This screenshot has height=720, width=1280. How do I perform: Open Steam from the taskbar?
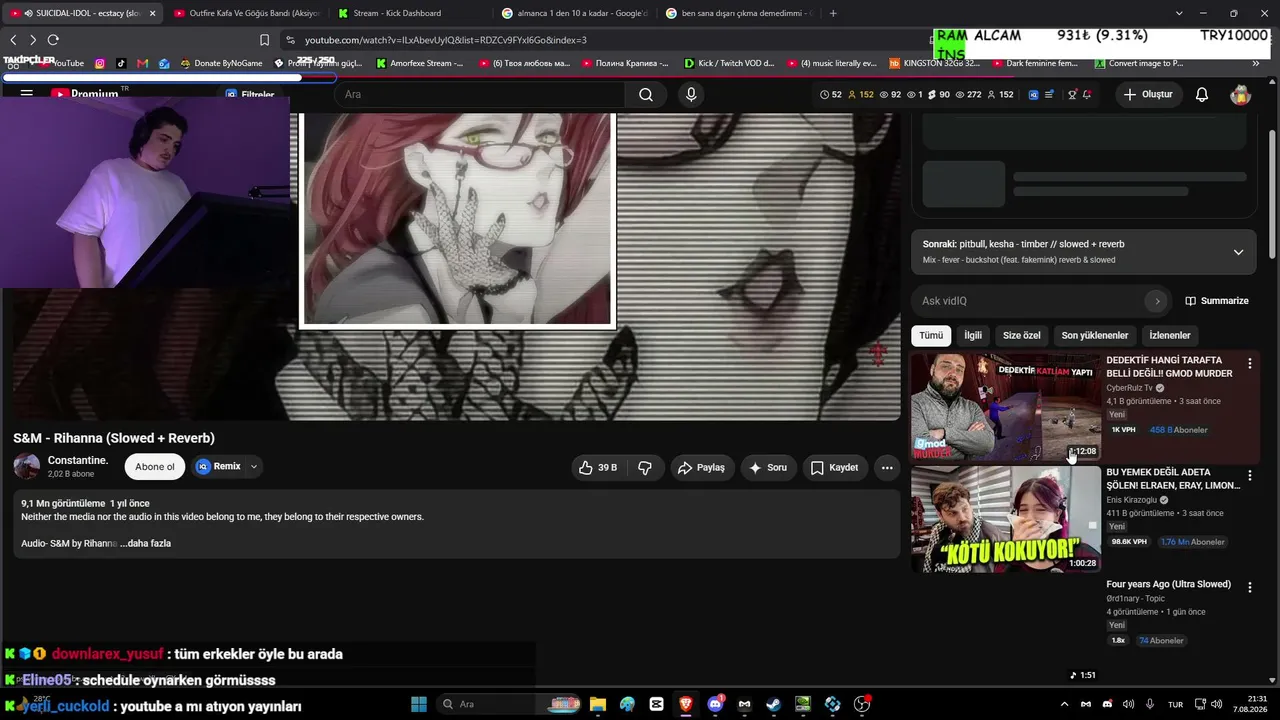point(773,704)
